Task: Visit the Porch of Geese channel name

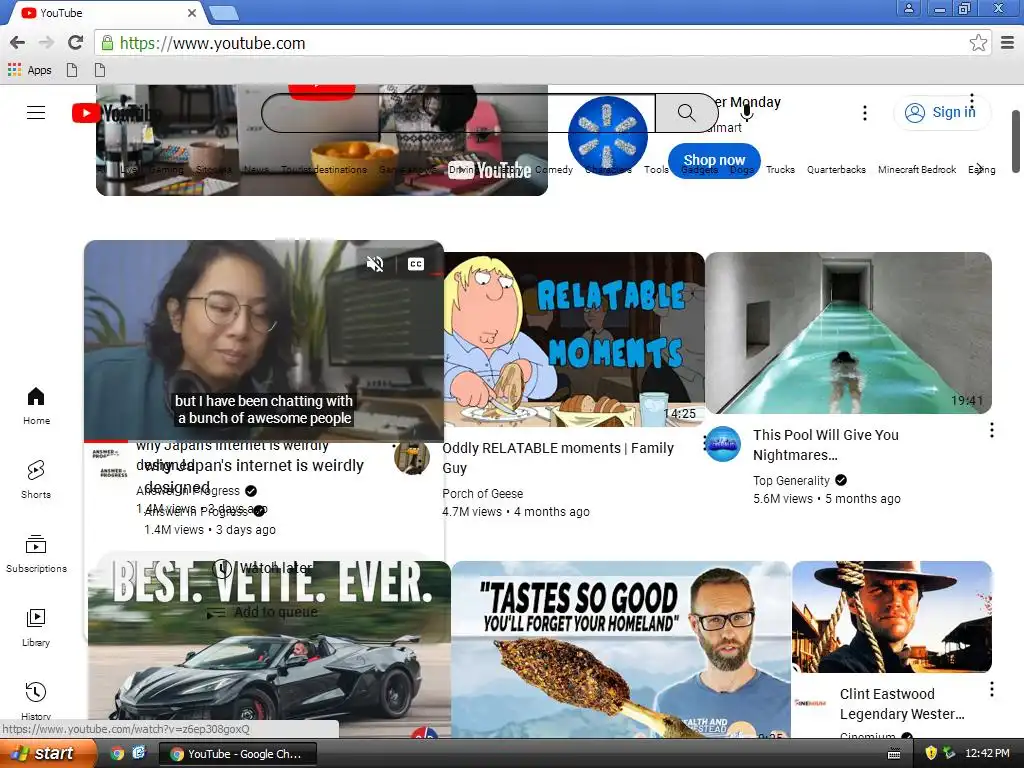Action: [x=483, y=494]
